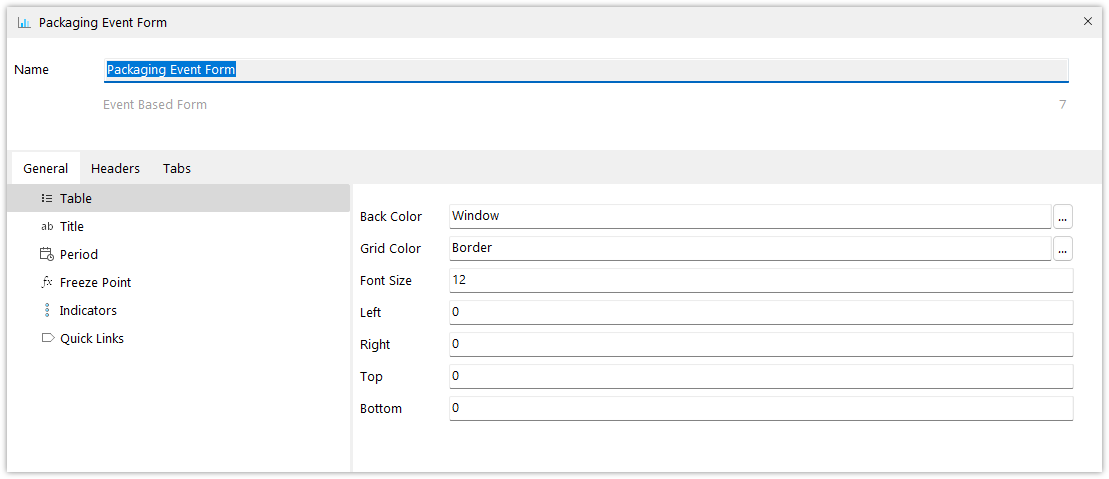Switch to the Tabs tab
The height and width of the screenshot is (479, 1109).
(177, 168)
